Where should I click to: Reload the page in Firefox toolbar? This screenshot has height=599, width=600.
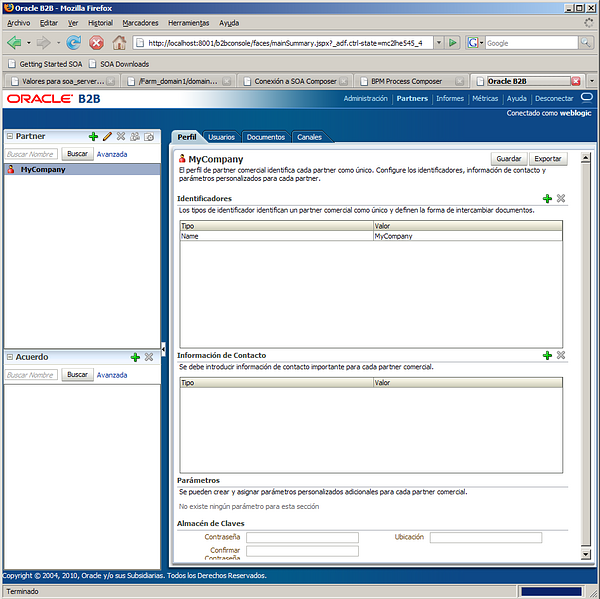(x=74, y=43)
